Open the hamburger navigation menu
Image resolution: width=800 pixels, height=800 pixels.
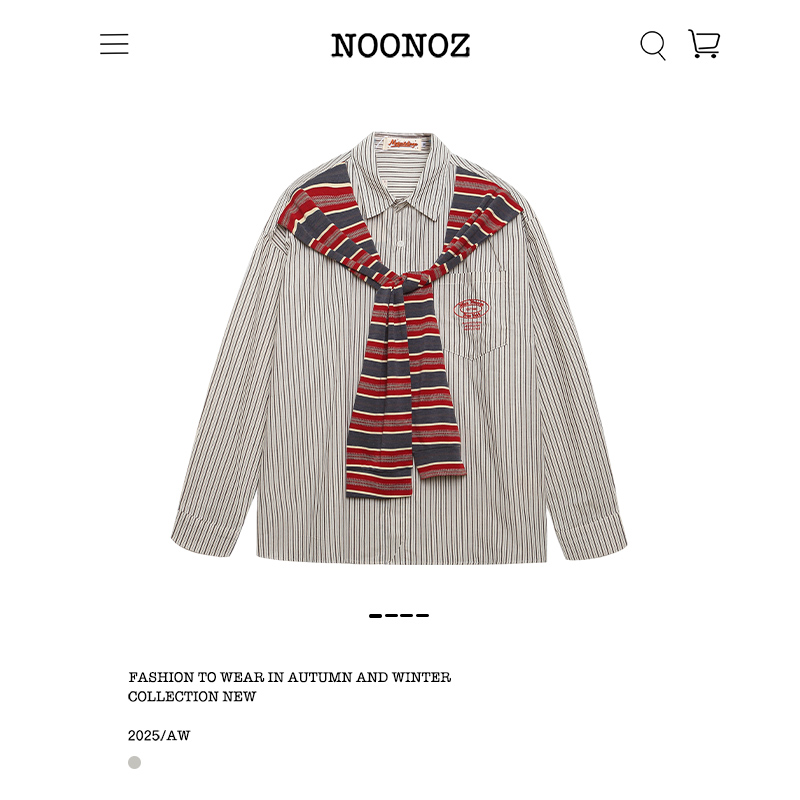[x=114, y=44]
